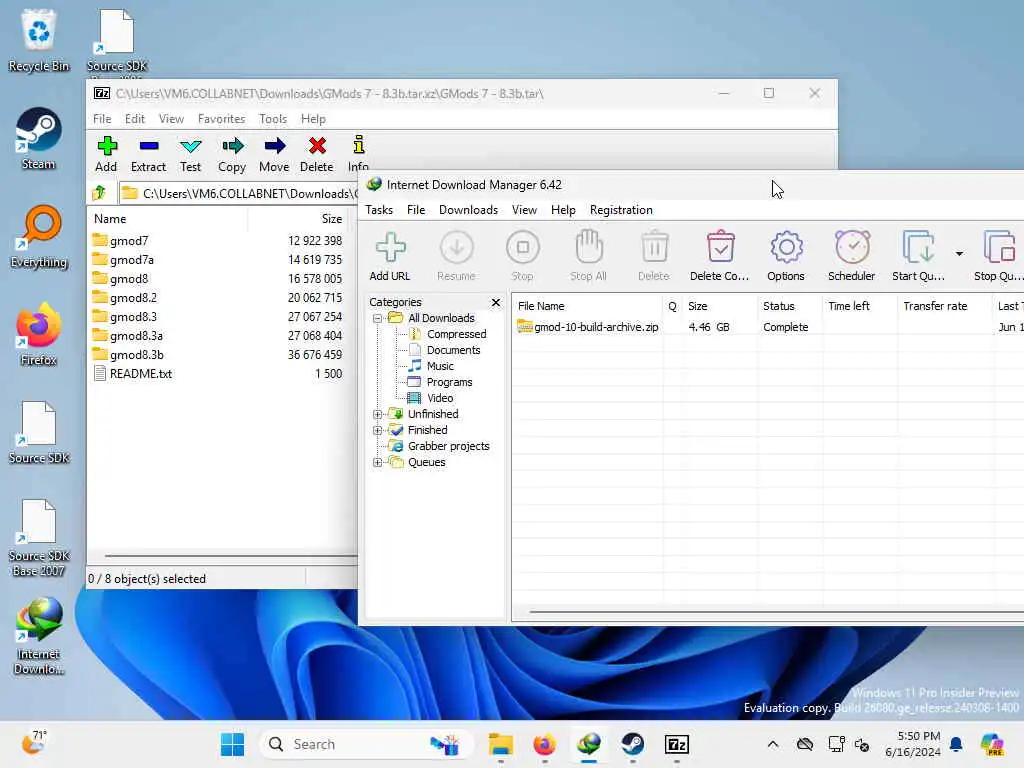
Task: Click the Windows Start button
Action: (x=232, y=744)
